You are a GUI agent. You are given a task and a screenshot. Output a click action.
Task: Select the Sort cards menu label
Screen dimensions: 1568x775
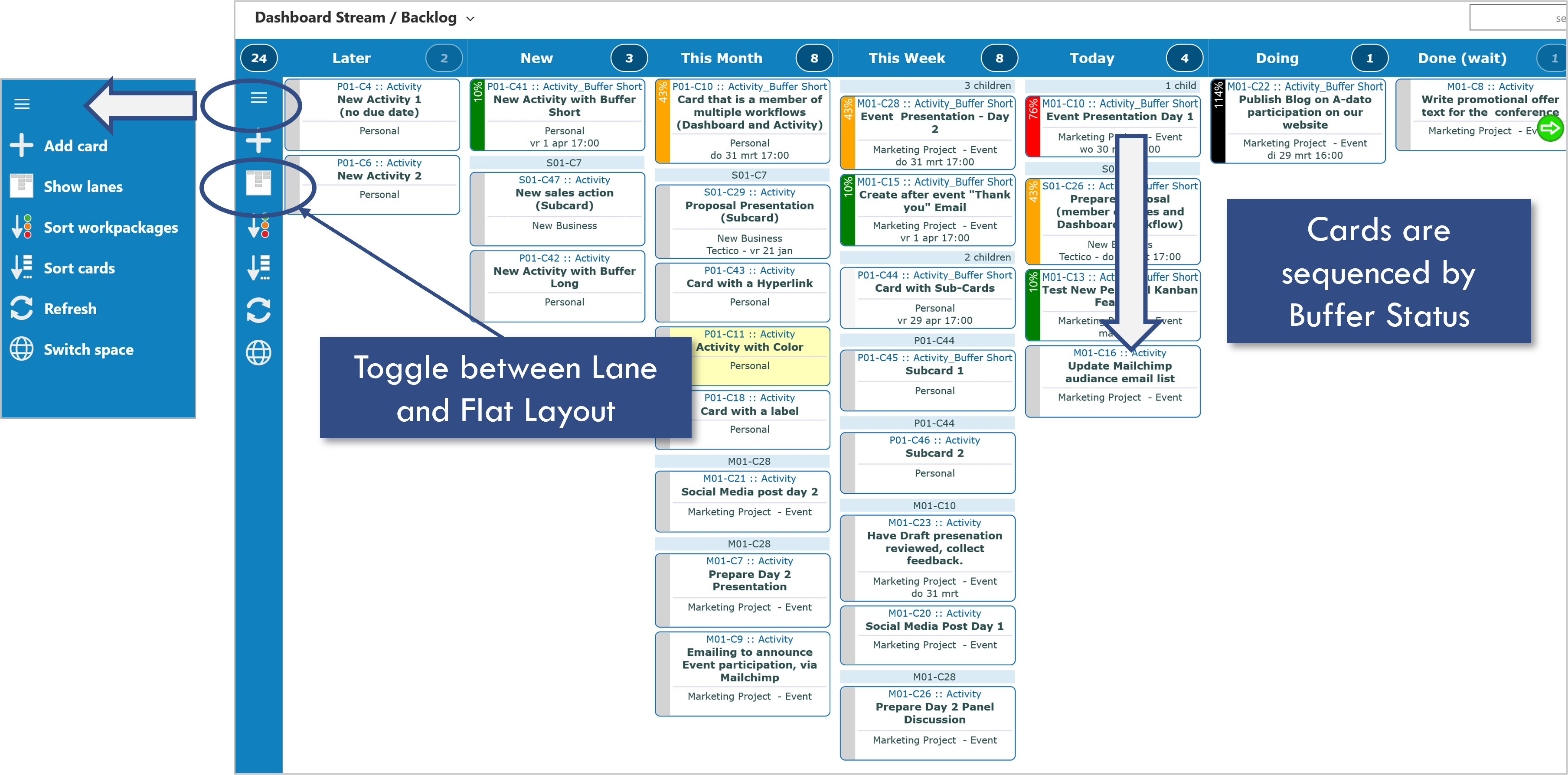click(x=79, y=268)
